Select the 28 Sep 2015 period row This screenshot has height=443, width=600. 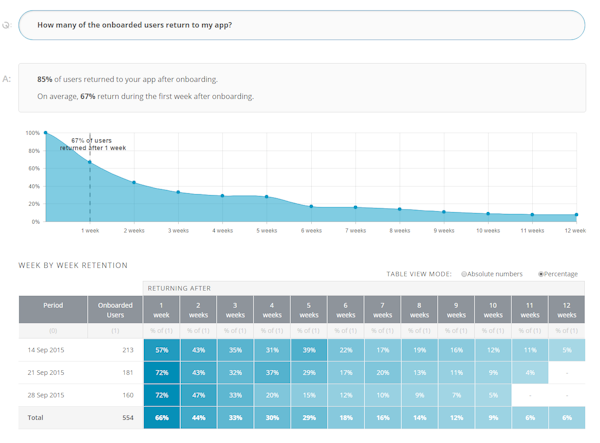[x=53, y=394]
